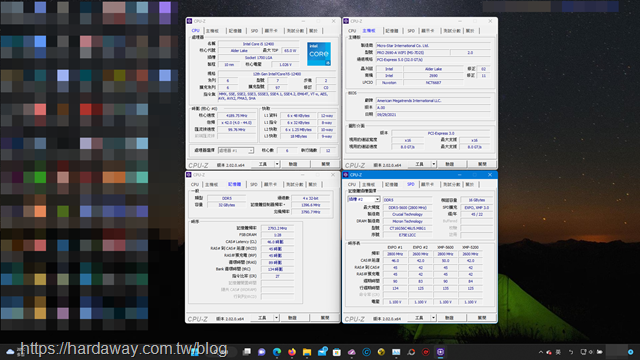Click the notification badge at taskbar end
This screenshot has width=640, height=360.
coord(631,352)
